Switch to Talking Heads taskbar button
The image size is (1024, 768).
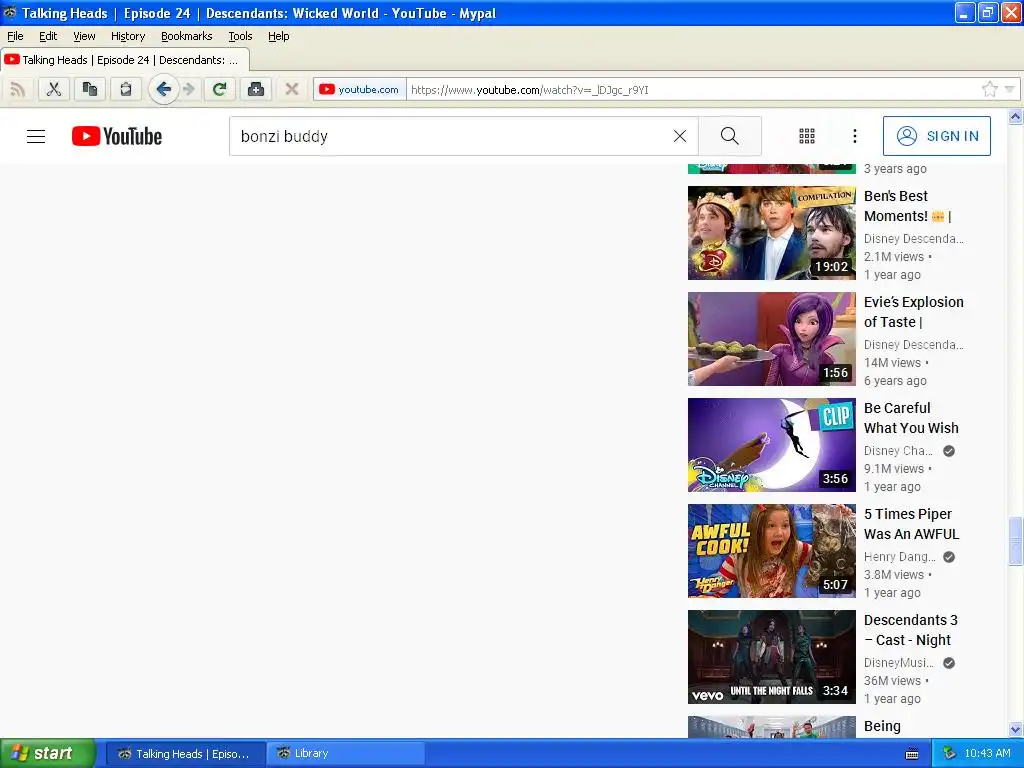click(185, 754)
